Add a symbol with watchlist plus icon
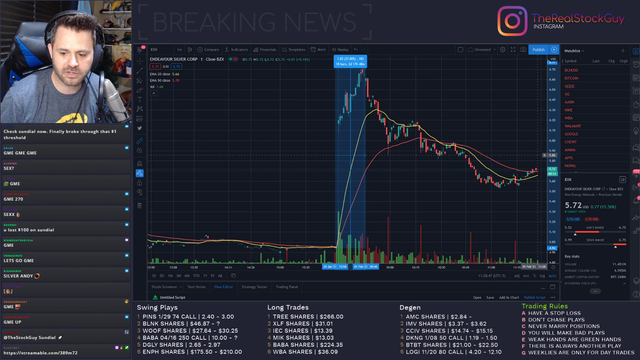The height and width of the screenshot is (360, 640). (x=623, y=51)
